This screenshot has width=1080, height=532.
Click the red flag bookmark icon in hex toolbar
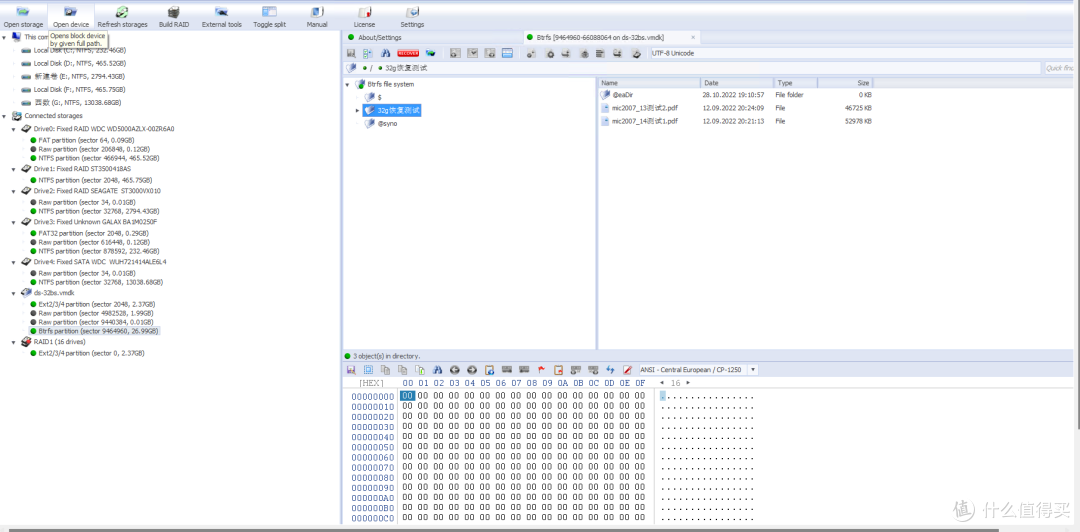(x=541, y=370)
